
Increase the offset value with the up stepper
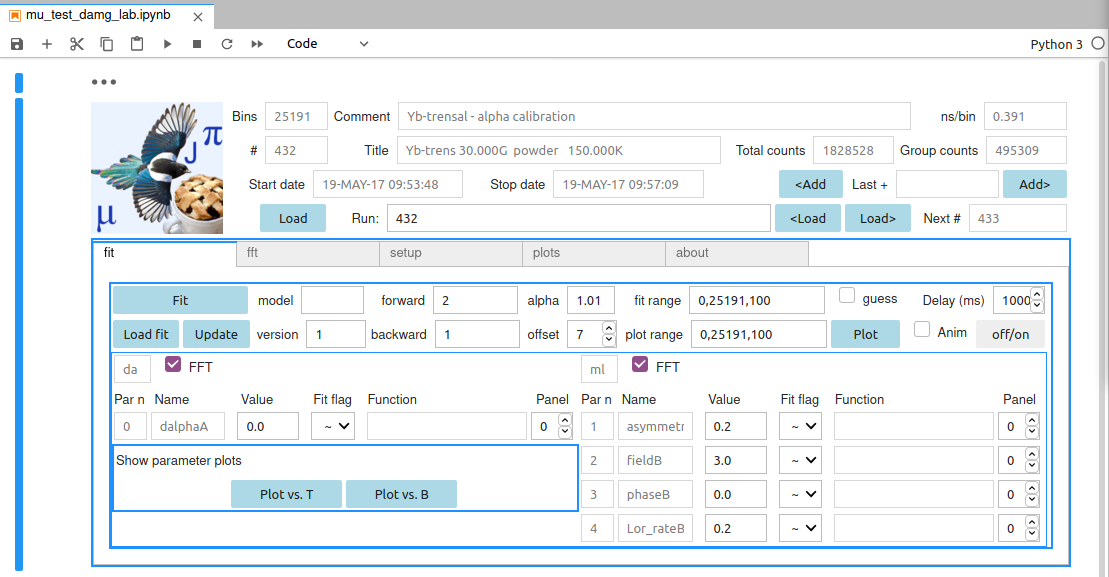609,328
